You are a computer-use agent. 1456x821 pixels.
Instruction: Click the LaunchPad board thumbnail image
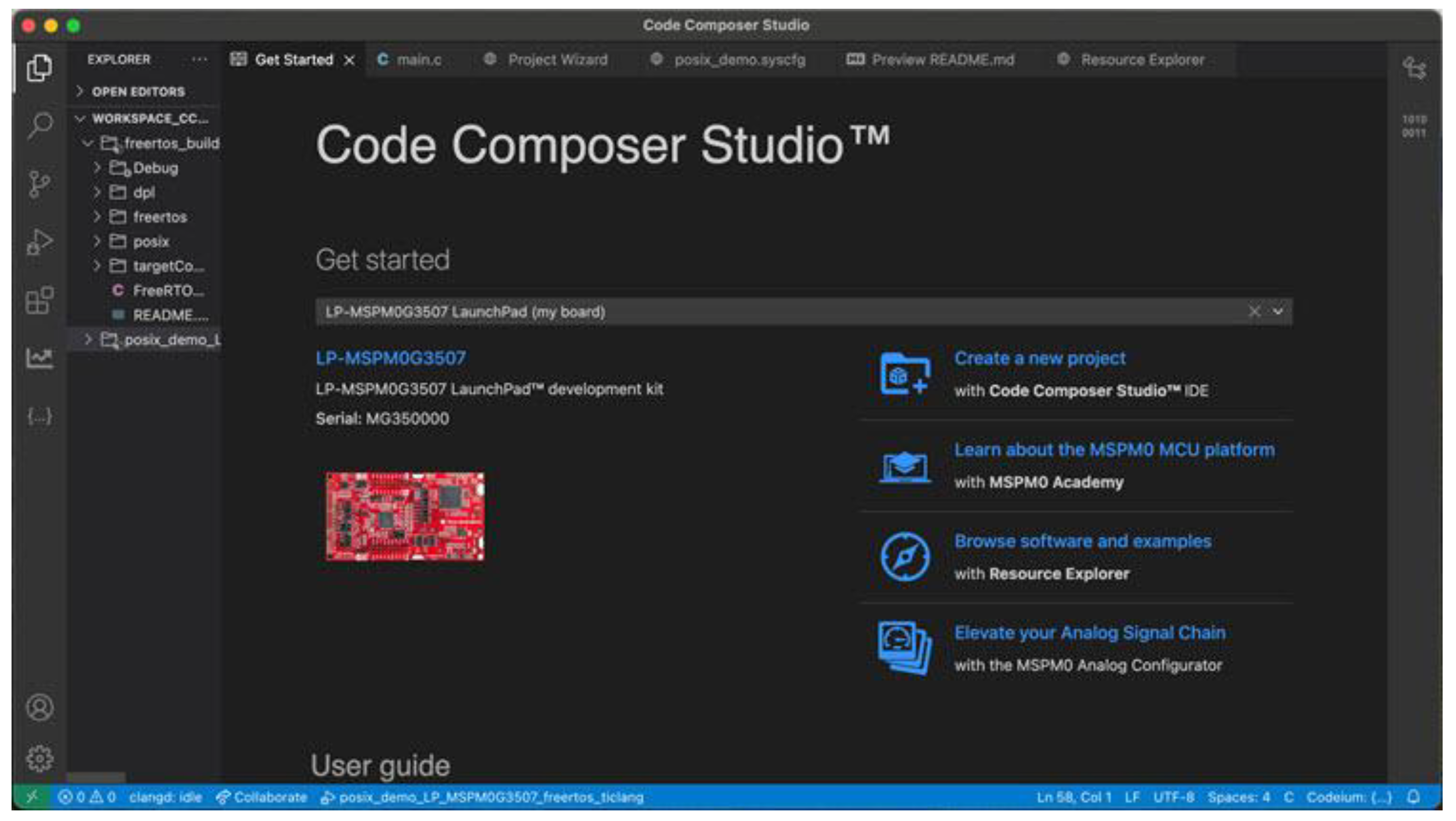(x=404, y=516)
